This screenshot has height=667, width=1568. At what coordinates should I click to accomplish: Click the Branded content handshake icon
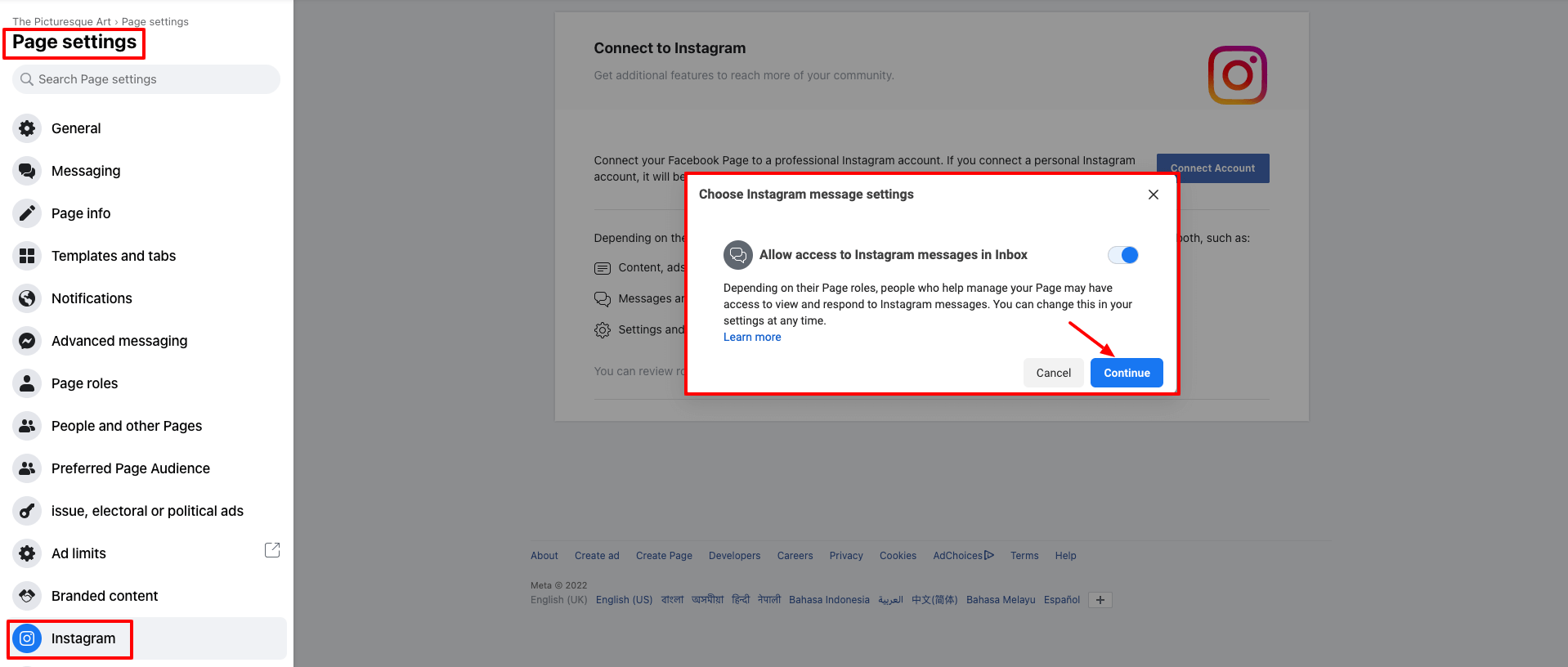click(27, 596)
